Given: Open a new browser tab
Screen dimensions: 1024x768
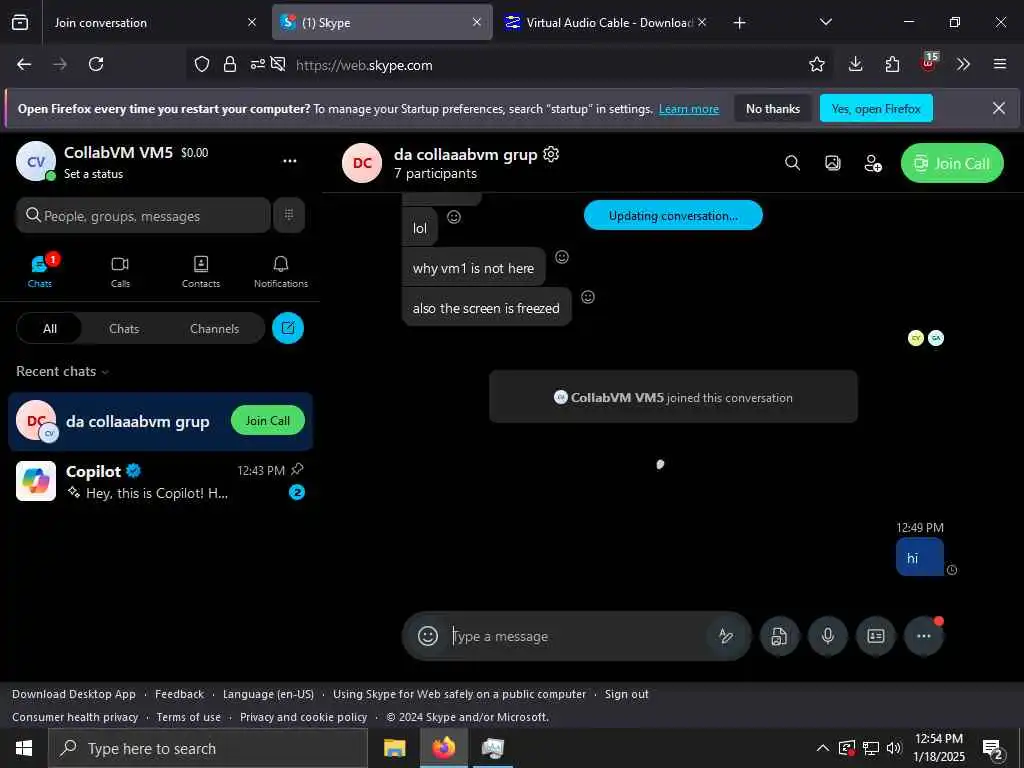Looking at the screenshot, I should 739,23.
